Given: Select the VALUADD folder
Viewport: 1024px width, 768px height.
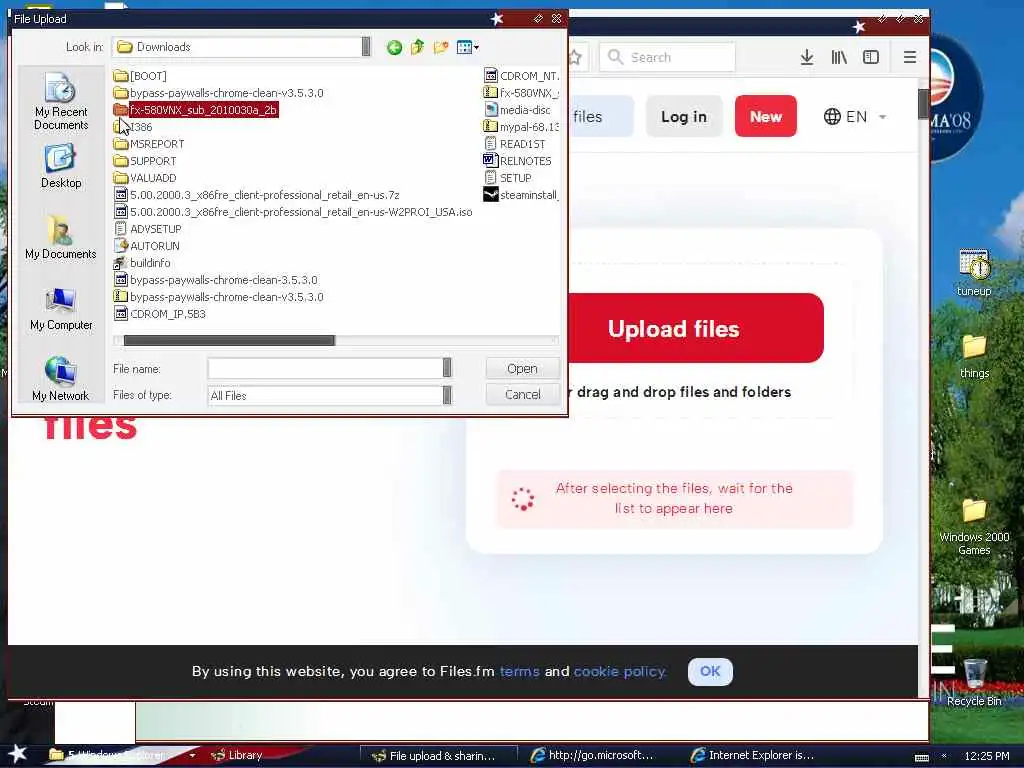Looking at the screenshot, I should coord(145,178).
